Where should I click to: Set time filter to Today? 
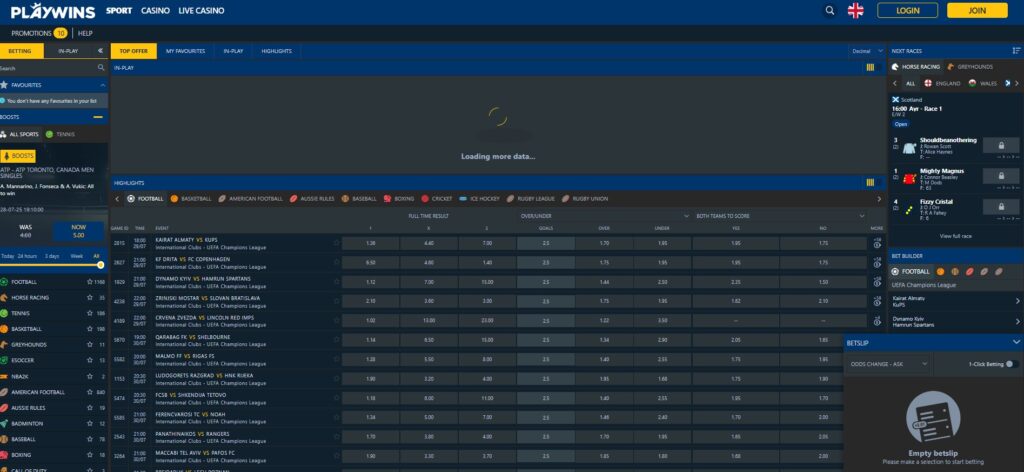(x=8, y=256)
